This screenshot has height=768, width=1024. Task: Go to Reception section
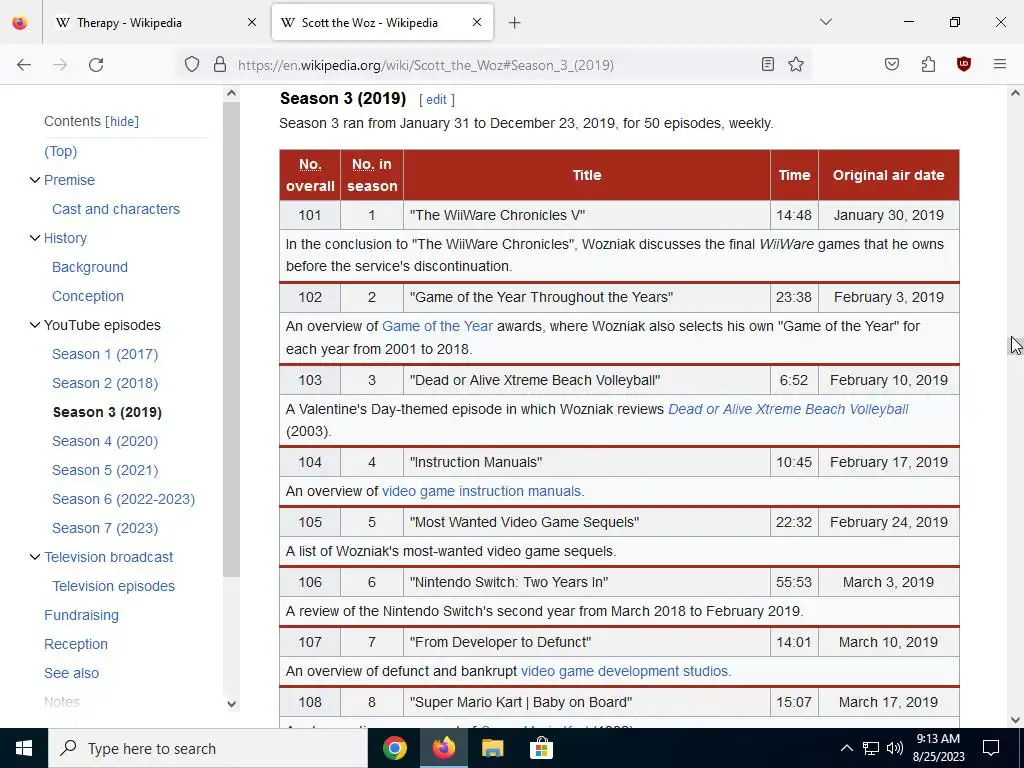click(76, 644)
